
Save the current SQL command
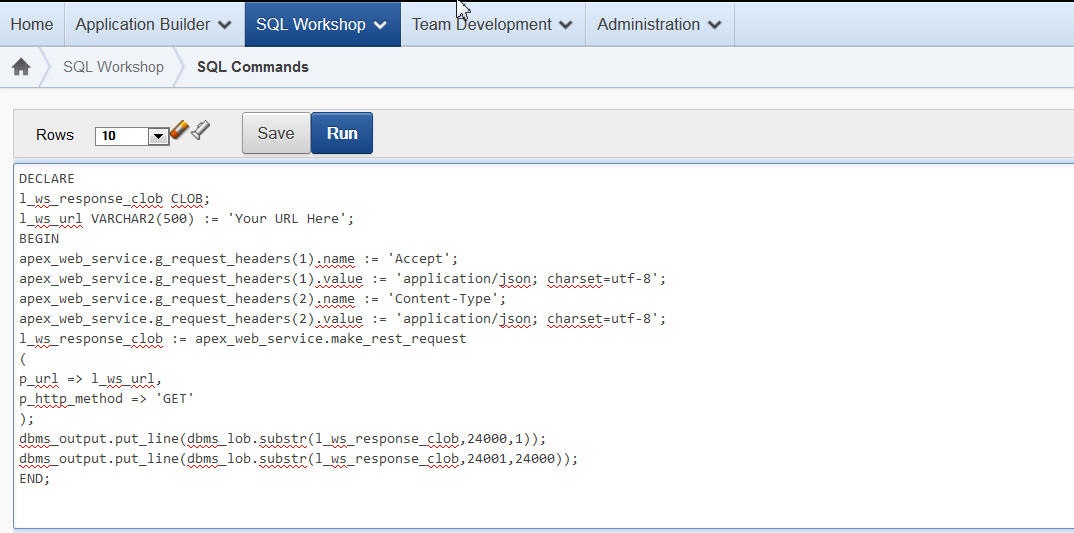click(x=276, y=133)
